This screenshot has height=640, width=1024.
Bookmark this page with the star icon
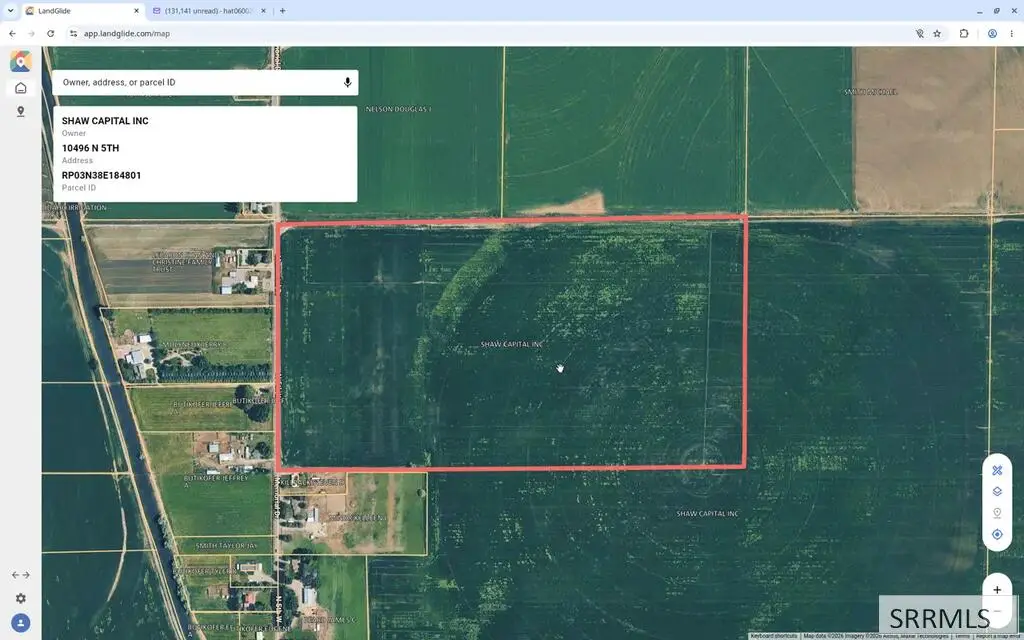point(937,33)
